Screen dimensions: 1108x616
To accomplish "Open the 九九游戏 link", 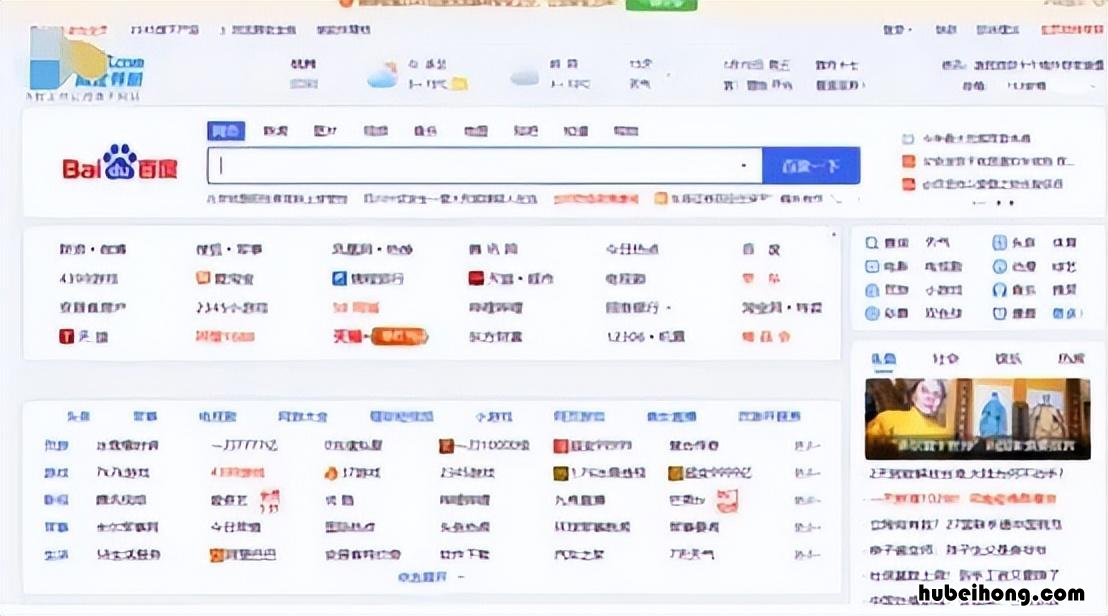I will pos(123,473).
